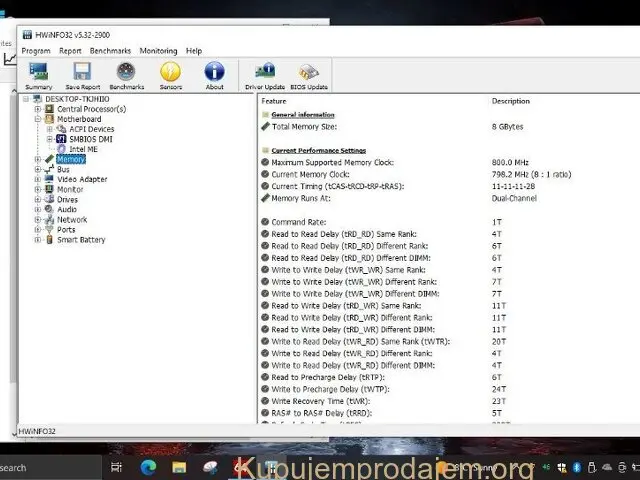Viewport: 640px width, 480px height.
Task: Expand the Drives tree node
Action: [38, 200]
